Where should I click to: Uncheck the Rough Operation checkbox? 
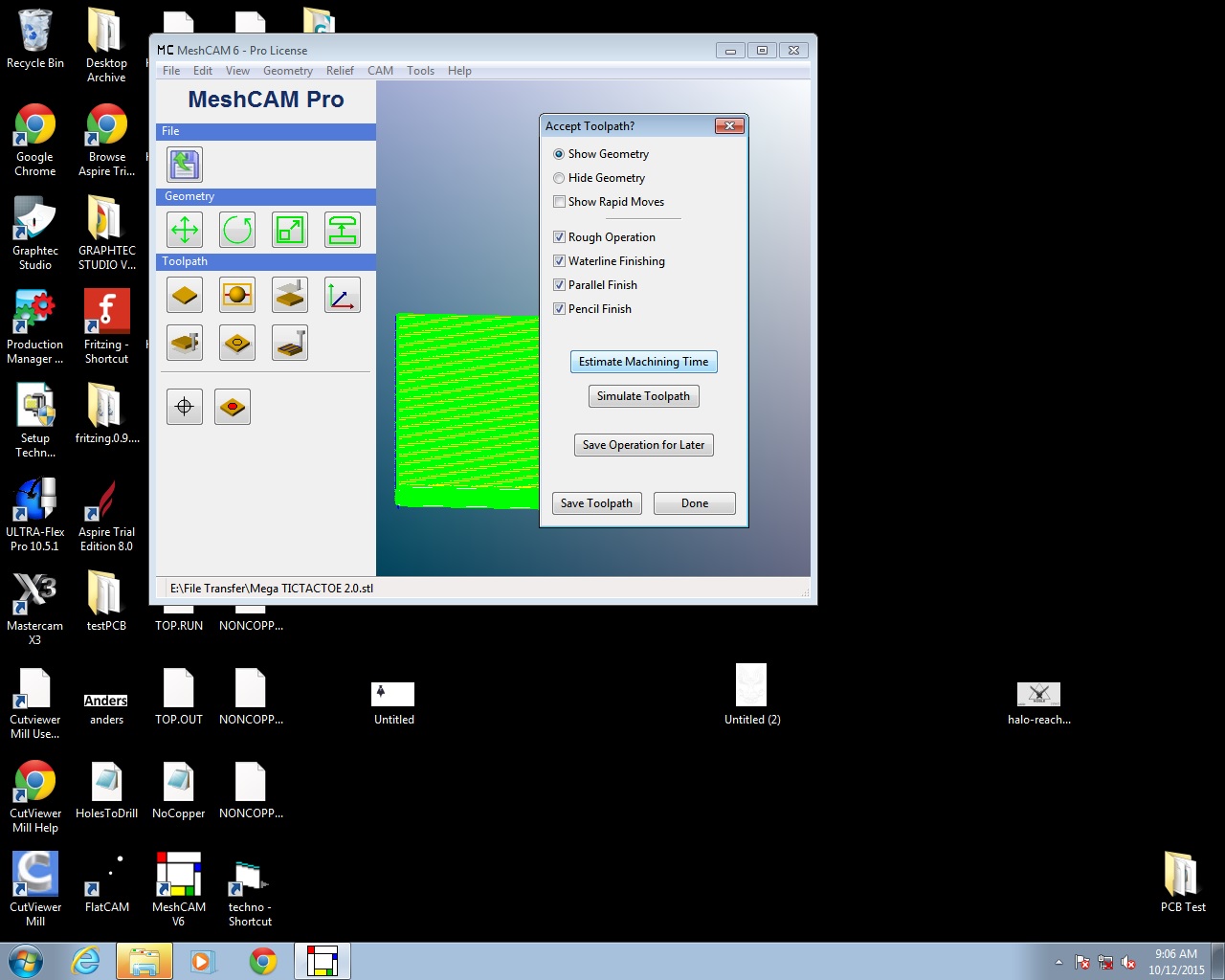[x=559, y=237]
